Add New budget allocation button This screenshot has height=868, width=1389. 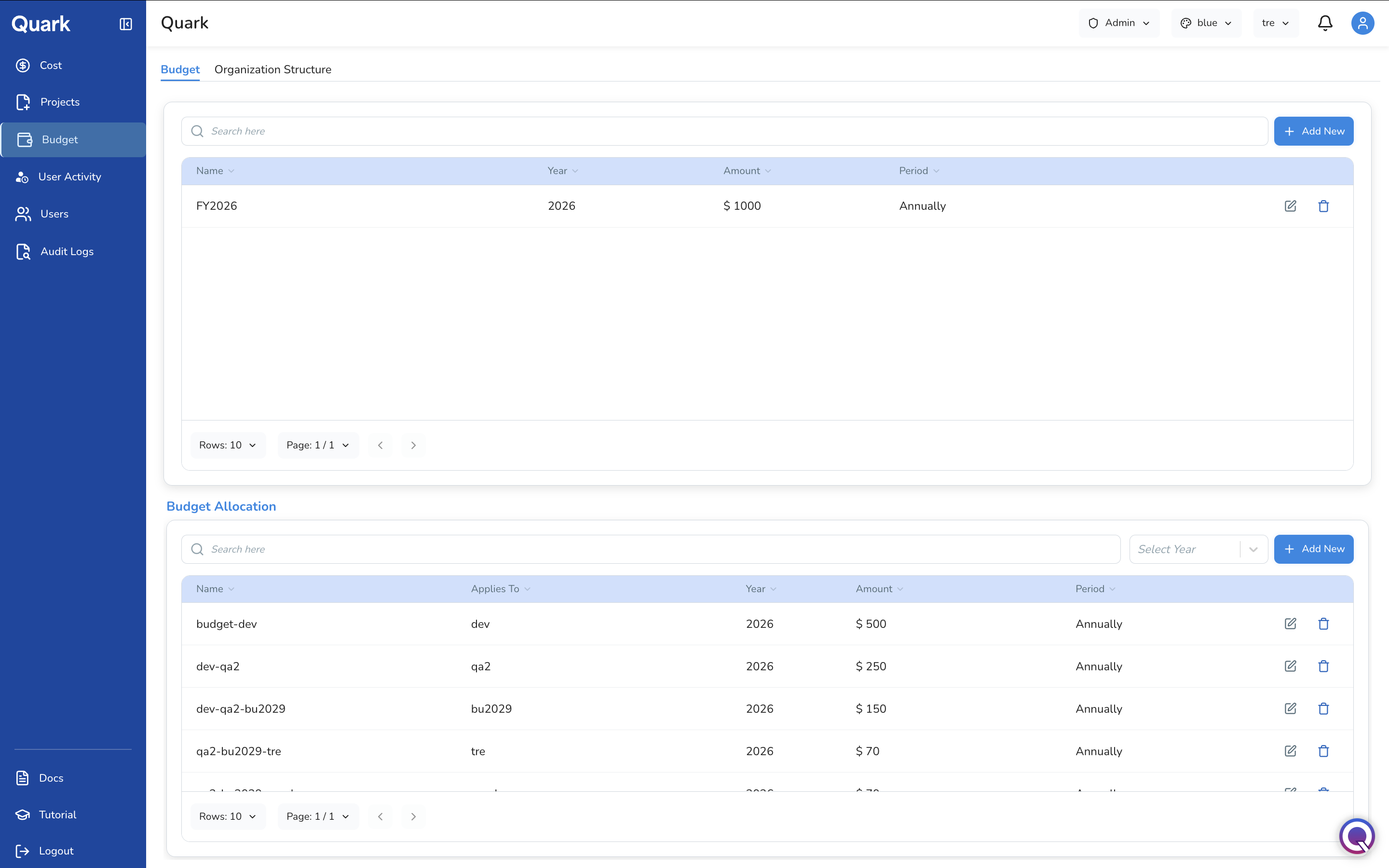tap(1313, 549)
